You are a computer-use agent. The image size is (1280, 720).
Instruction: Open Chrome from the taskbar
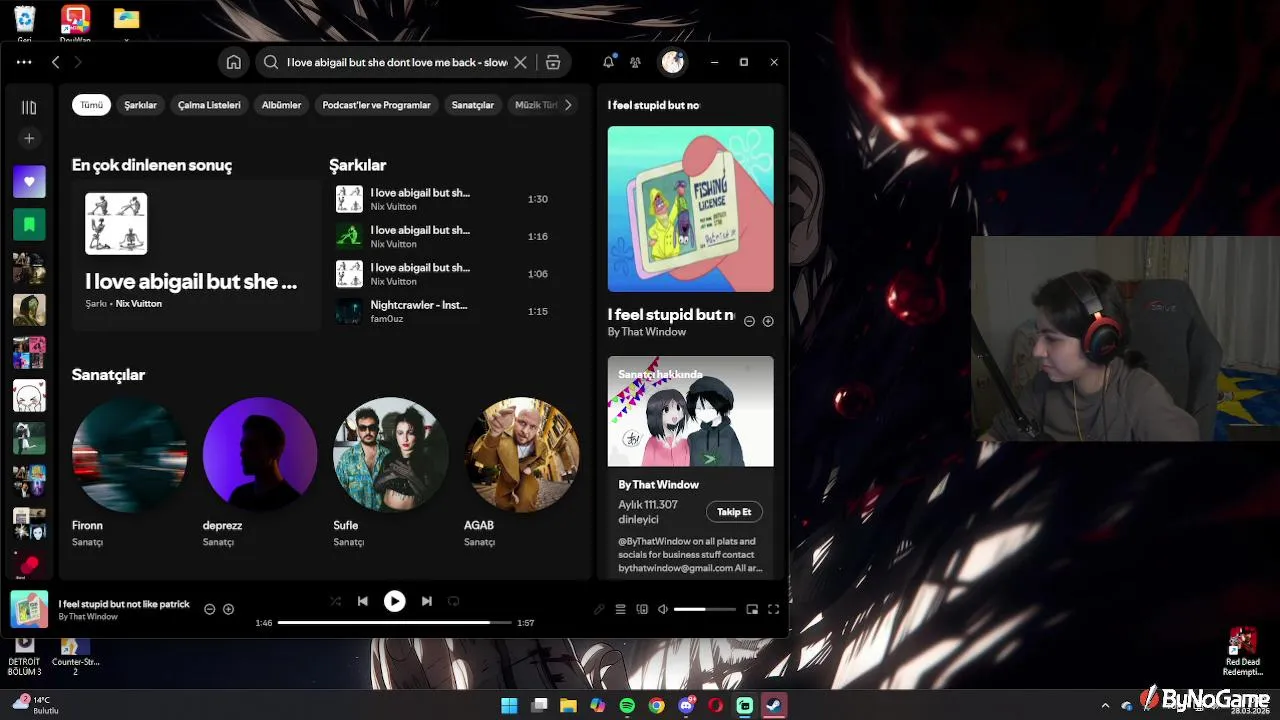click(x=656, y=705)
